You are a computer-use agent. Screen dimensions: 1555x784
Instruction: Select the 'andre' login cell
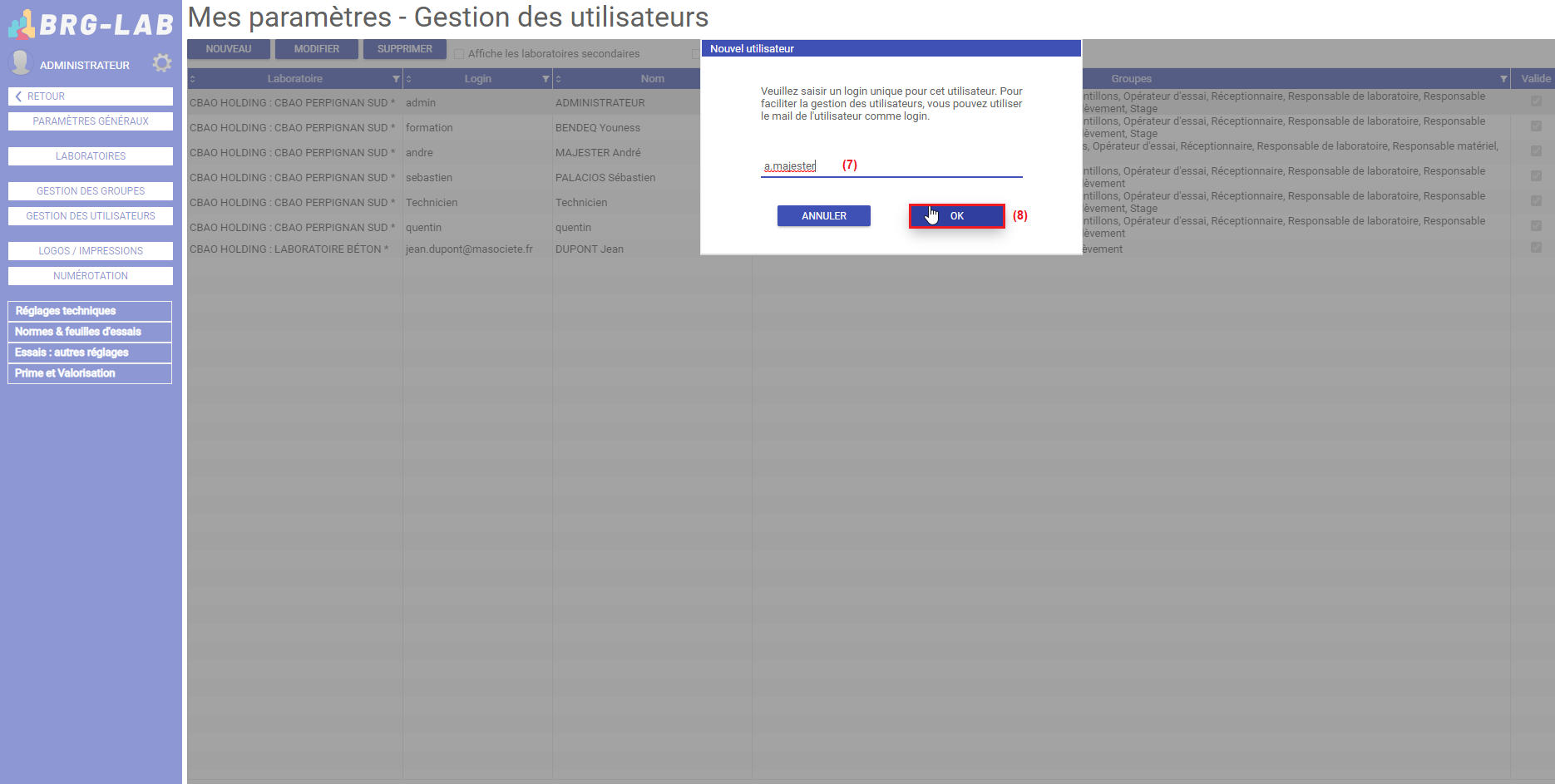tap(477, 152)
